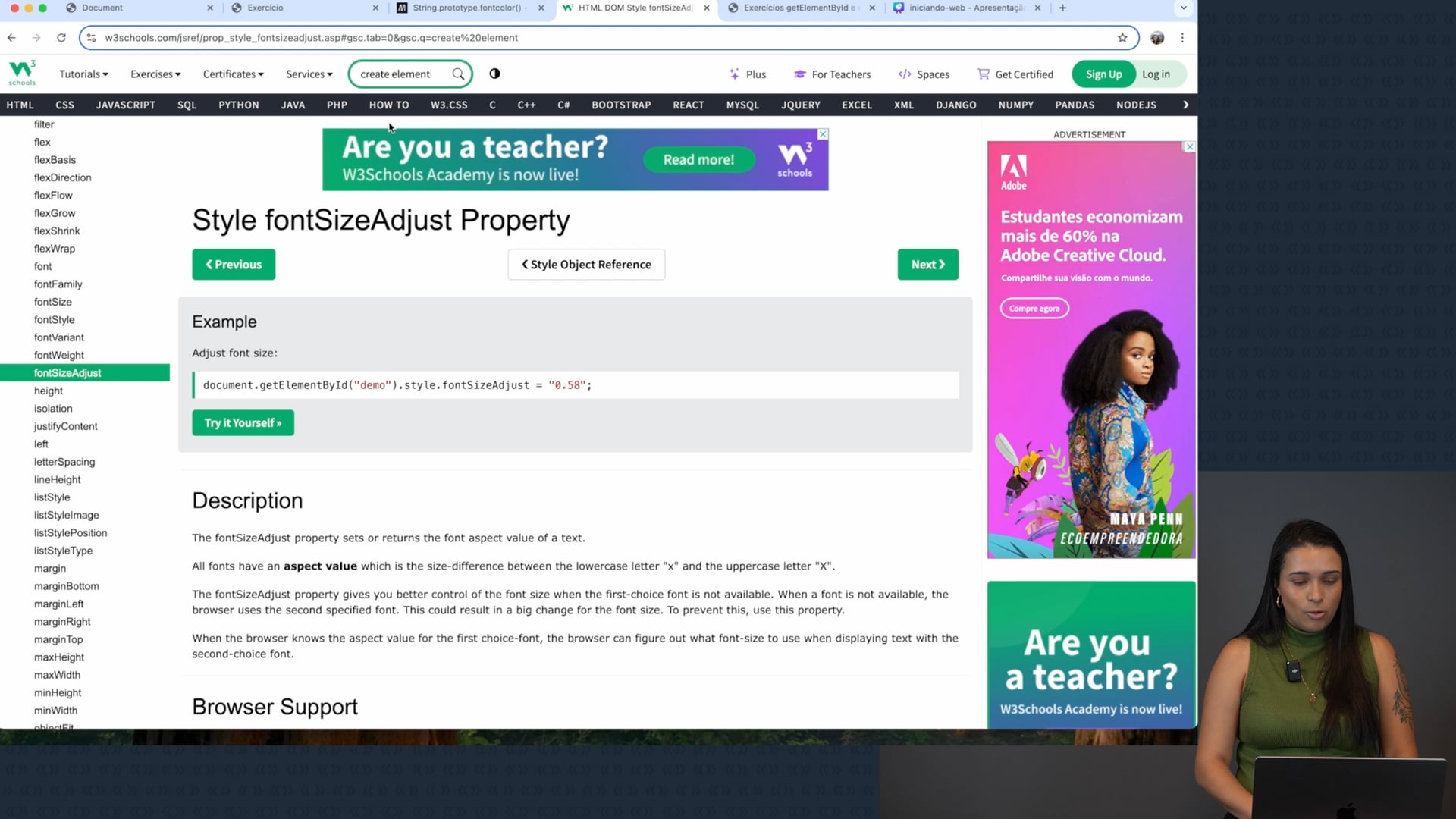Screen dimensions: 1456x819
Task: Open the tab list chevron
Action: point(1183,8)
